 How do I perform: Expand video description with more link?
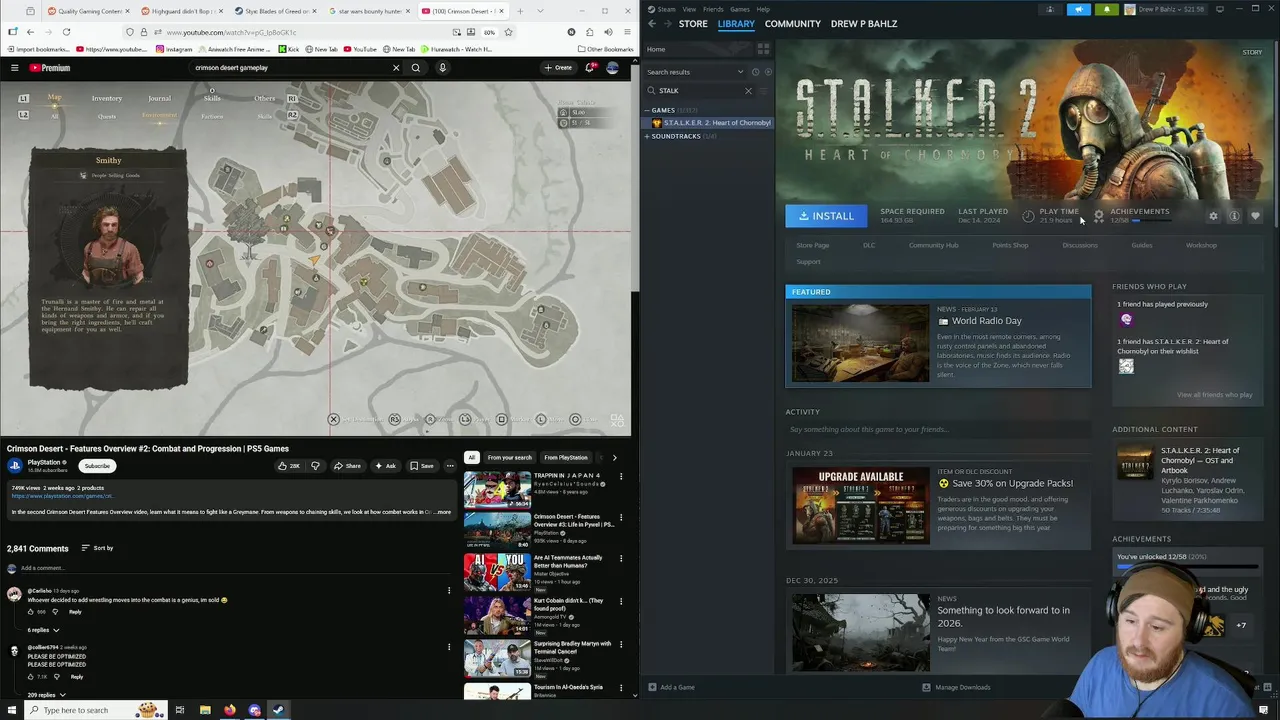443,512
